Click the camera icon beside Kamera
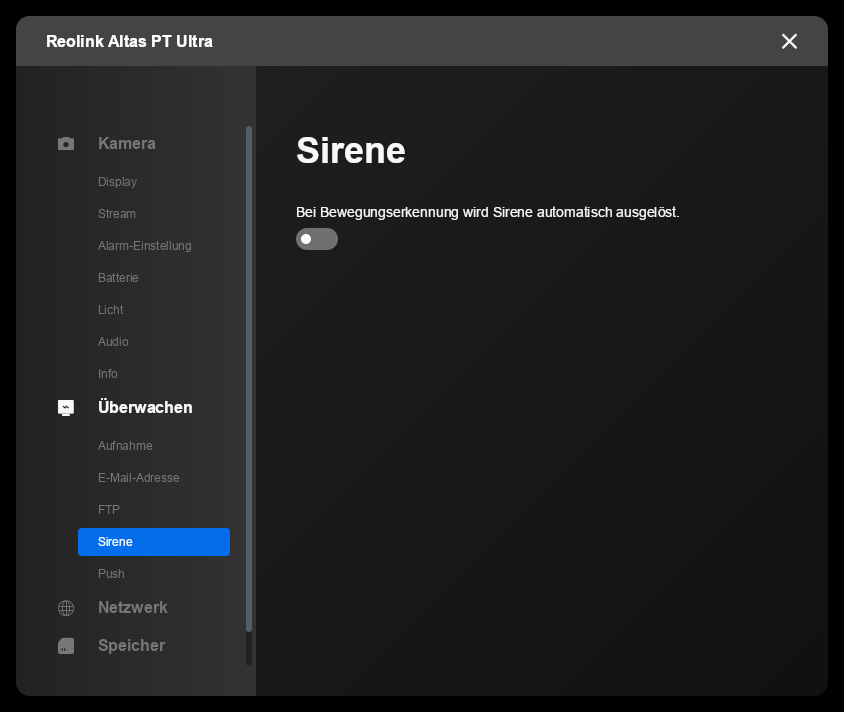 tap(66, 144)
